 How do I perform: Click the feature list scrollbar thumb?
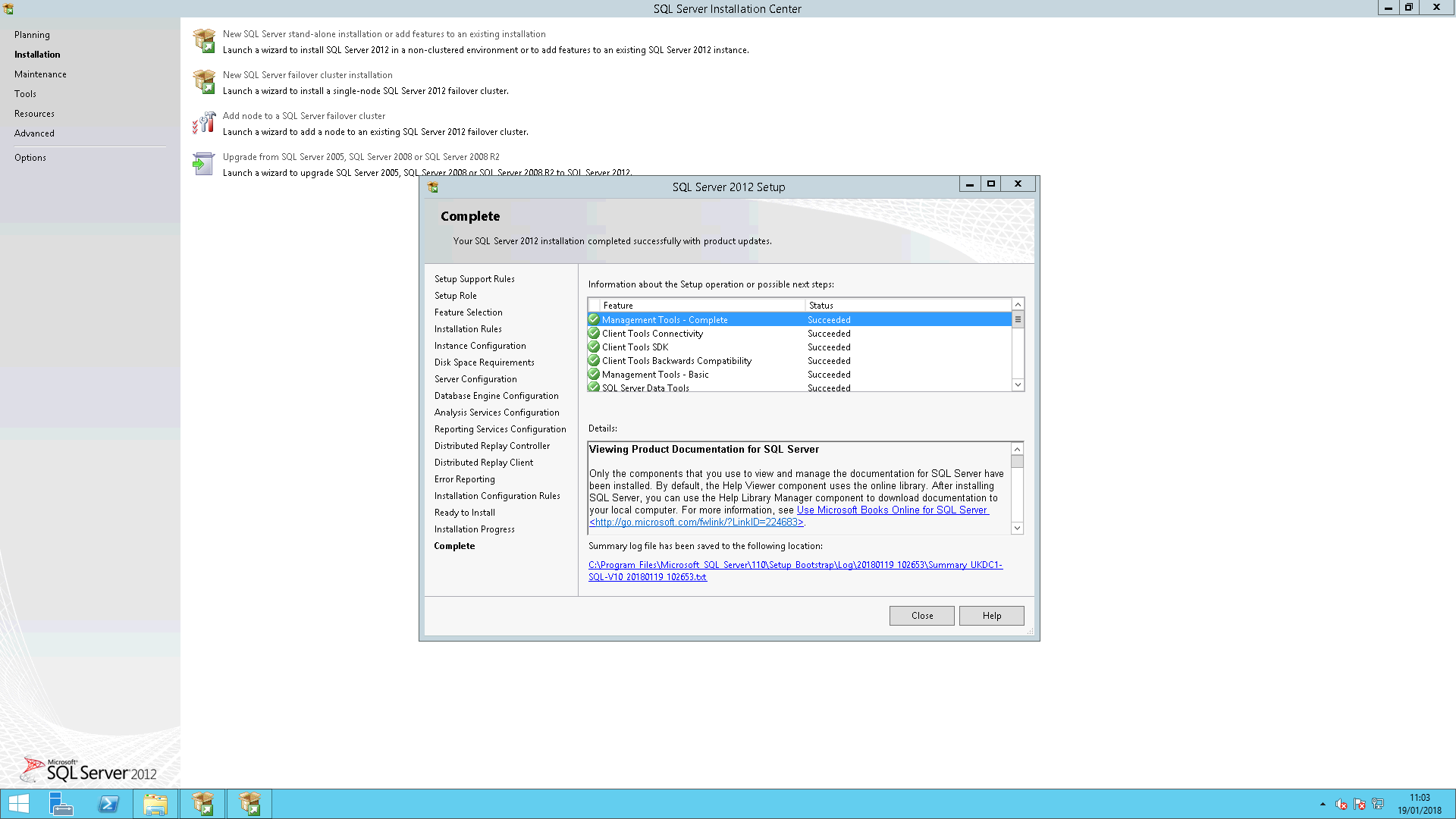tap(1018, 320)
